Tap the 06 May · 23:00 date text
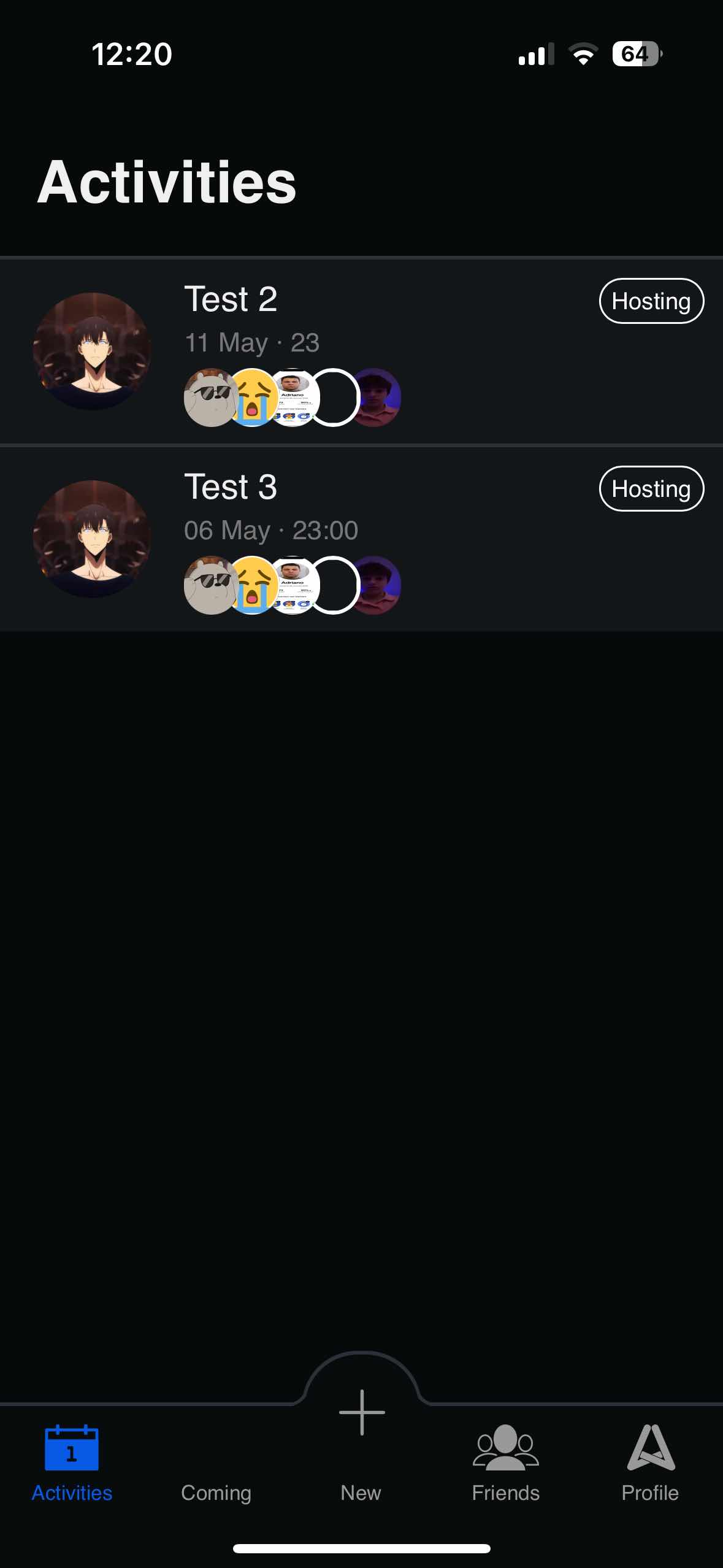The height and width of the screenshot is (1568, 723). pos(271,531)
